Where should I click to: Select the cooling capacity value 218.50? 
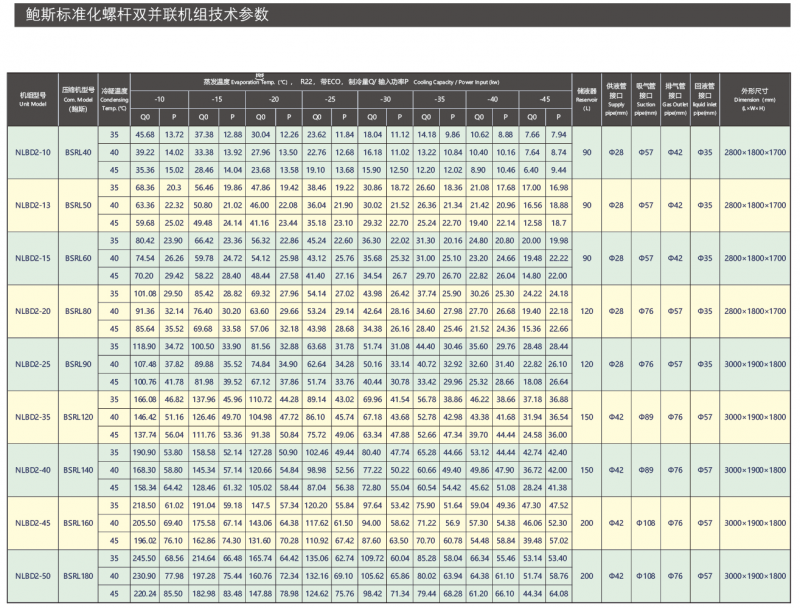(x=145, y=506)
